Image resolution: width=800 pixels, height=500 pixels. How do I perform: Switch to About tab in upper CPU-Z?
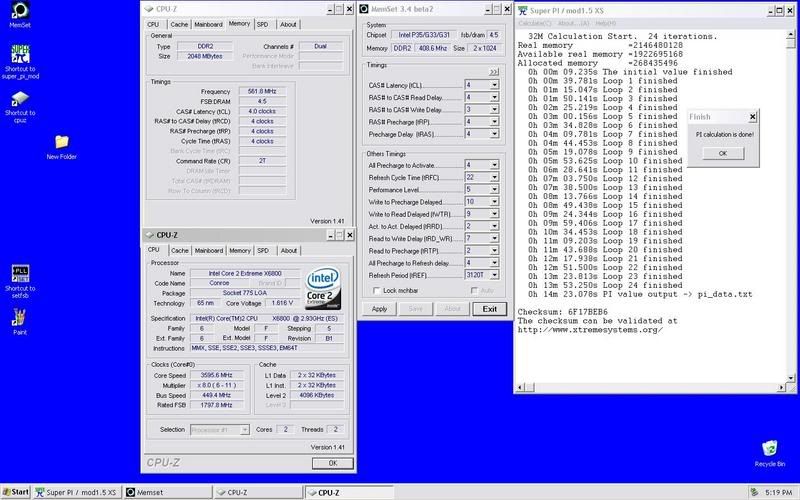[x=288, y=24]
